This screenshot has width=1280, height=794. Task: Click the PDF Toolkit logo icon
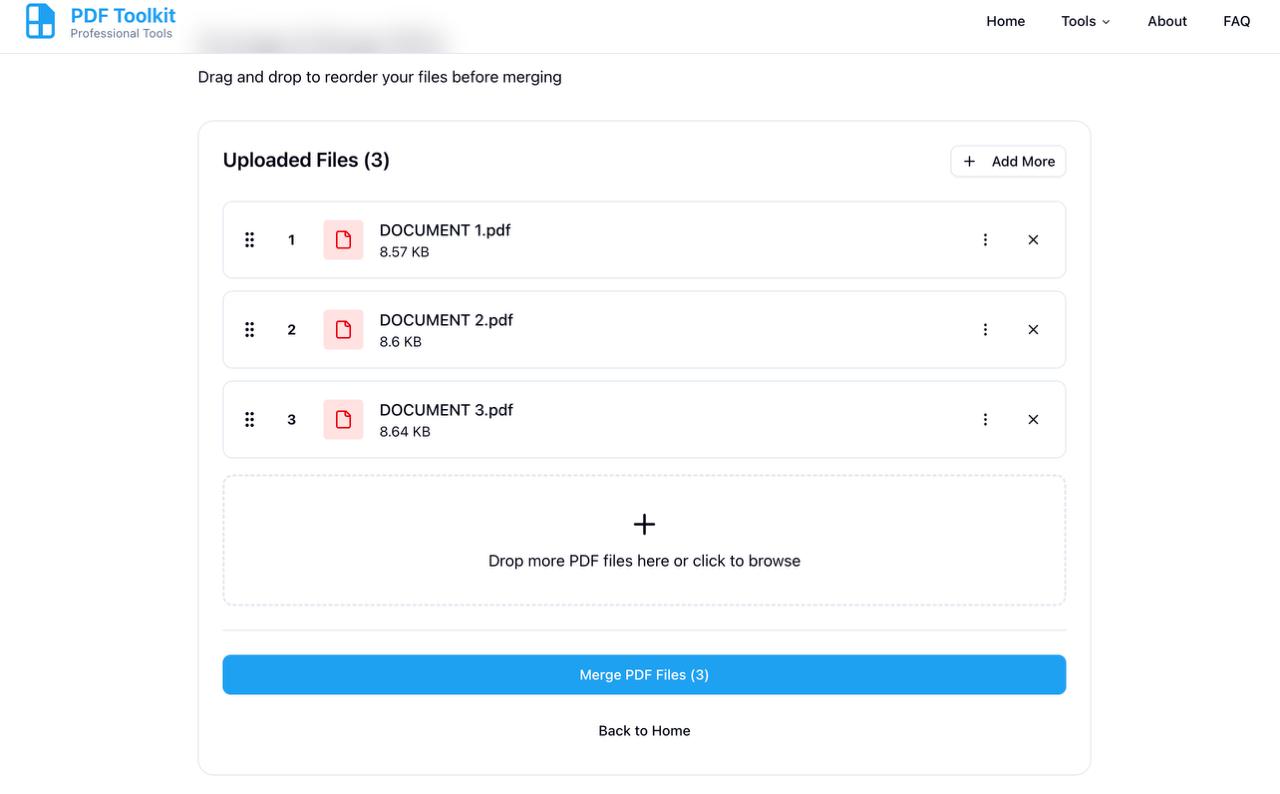pos(40,21)
